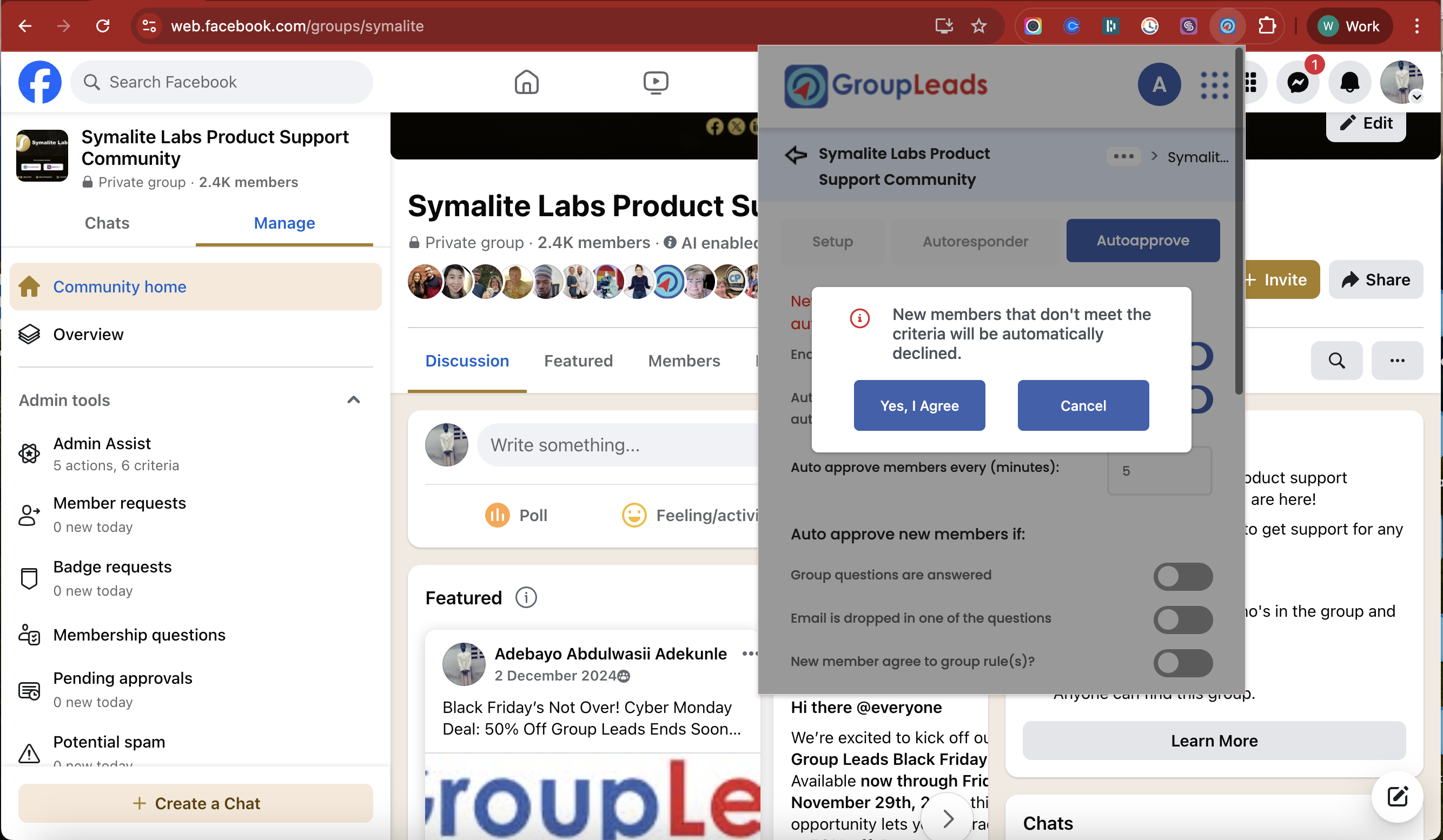The height and width of the screenshot is (840, 1443).
Task: Click the browser address bar URL
Action: [297, 26]
